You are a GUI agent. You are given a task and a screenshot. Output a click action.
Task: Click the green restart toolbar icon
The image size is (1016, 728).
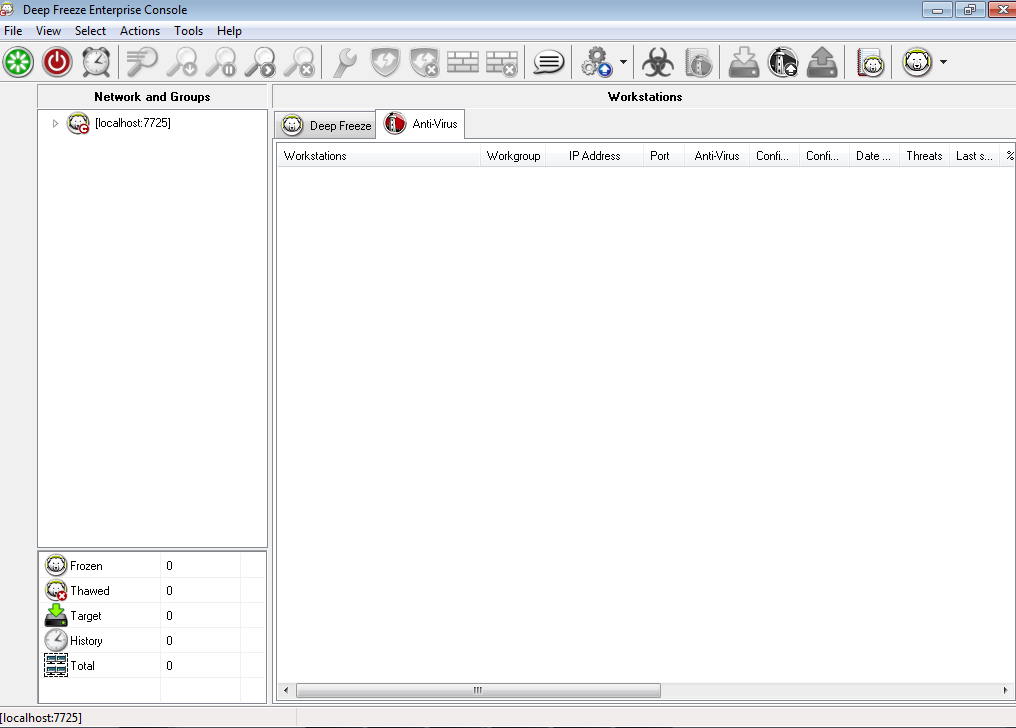click(18, 62)
